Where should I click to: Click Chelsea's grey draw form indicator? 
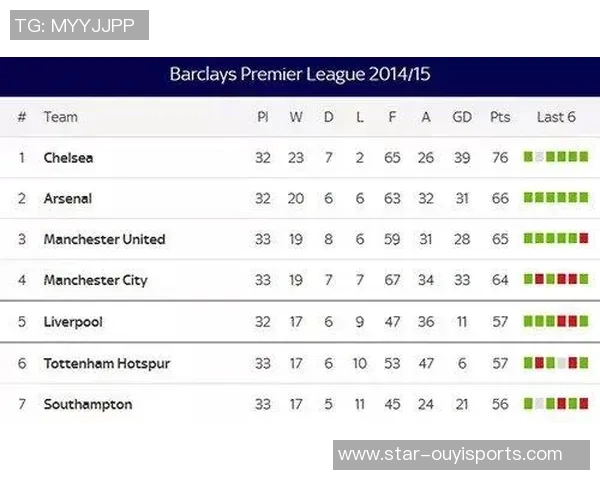click(540, 157)
